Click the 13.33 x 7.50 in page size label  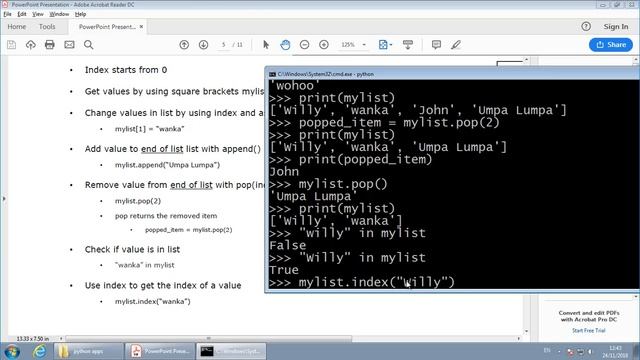click(33, 339)
